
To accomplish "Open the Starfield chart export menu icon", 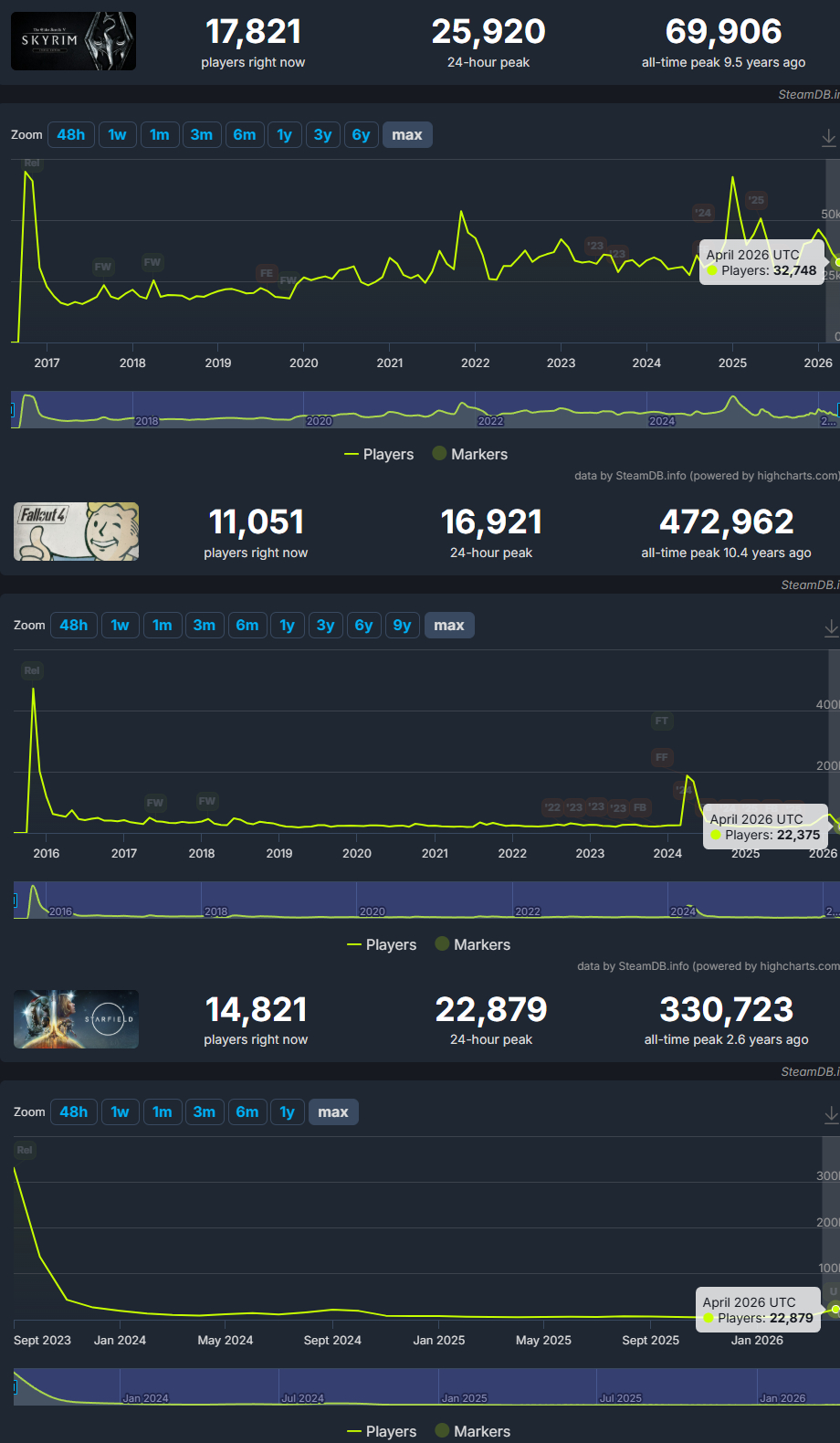I will click(x=831, y=1114).
